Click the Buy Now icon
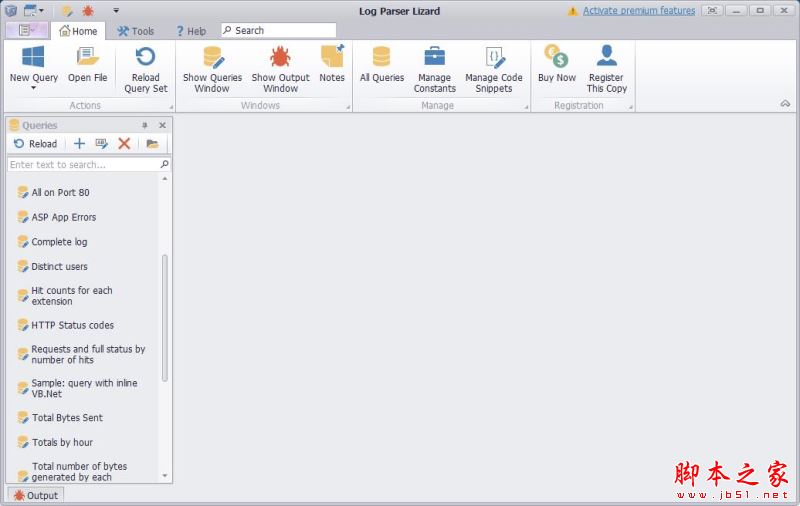The width and height of the screenshot is (800, 506). pos(556,56)
